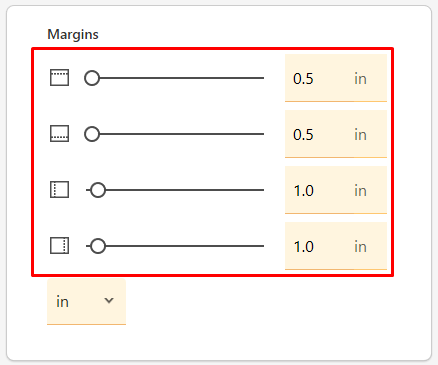Focus the top margin 0.5 value field

click(336, 78)
